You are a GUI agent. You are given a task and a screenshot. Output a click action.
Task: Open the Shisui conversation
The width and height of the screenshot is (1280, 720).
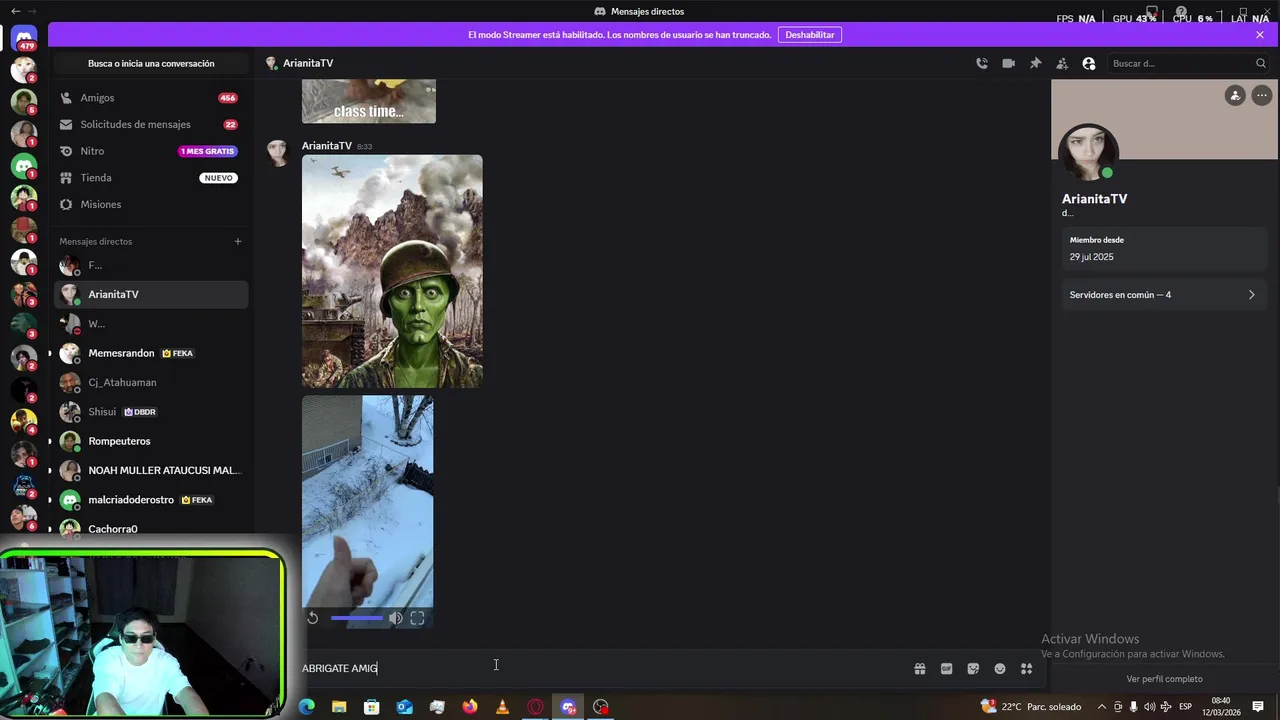[x=151, y=412]
